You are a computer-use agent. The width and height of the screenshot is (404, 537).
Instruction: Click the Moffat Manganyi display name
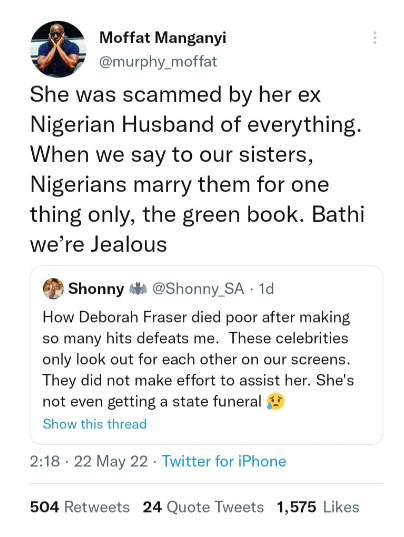163,37
